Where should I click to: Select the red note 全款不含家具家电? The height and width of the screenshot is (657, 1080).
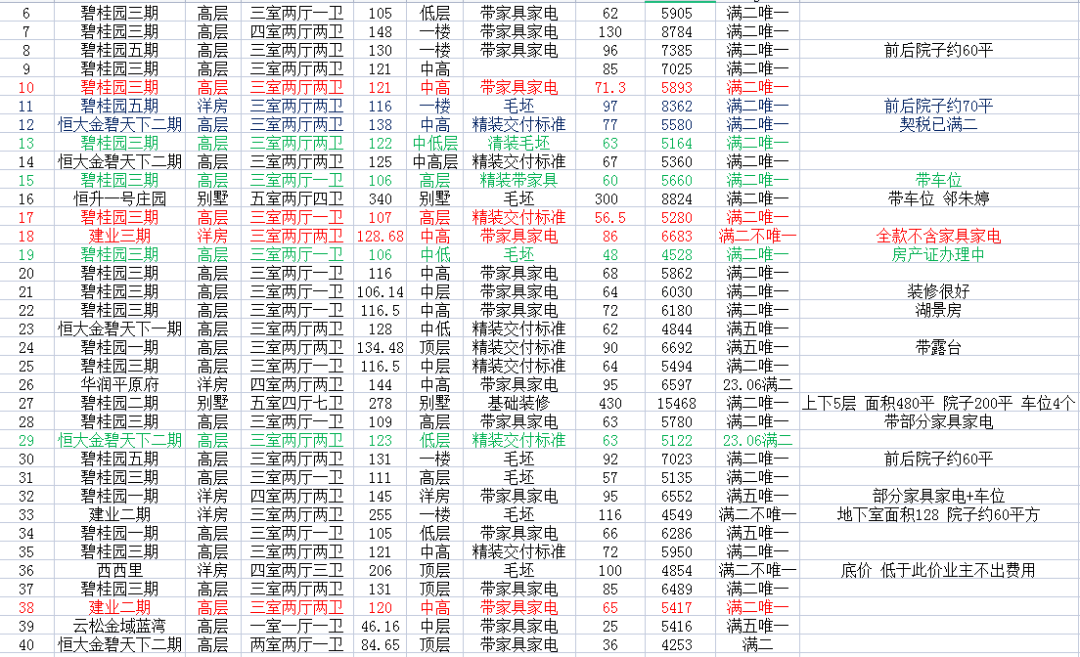[939, 236]
